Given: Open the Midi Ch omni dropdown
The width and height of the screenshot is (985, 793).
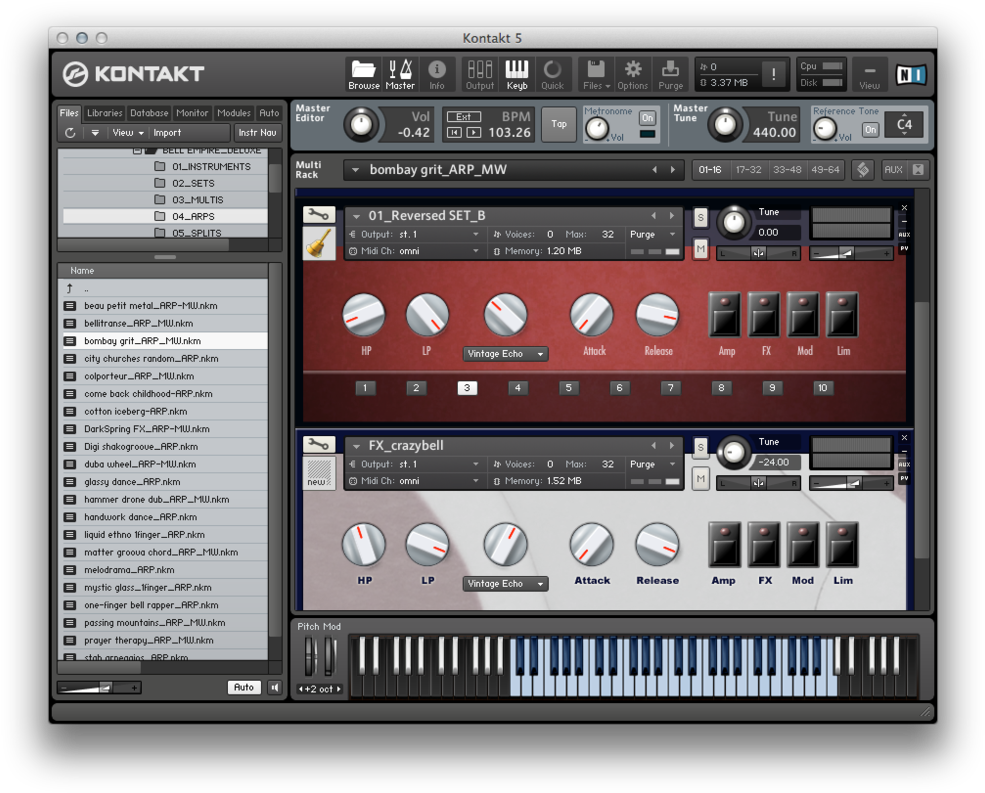Looking at the screenshot, I should click(x=420, y=250).
